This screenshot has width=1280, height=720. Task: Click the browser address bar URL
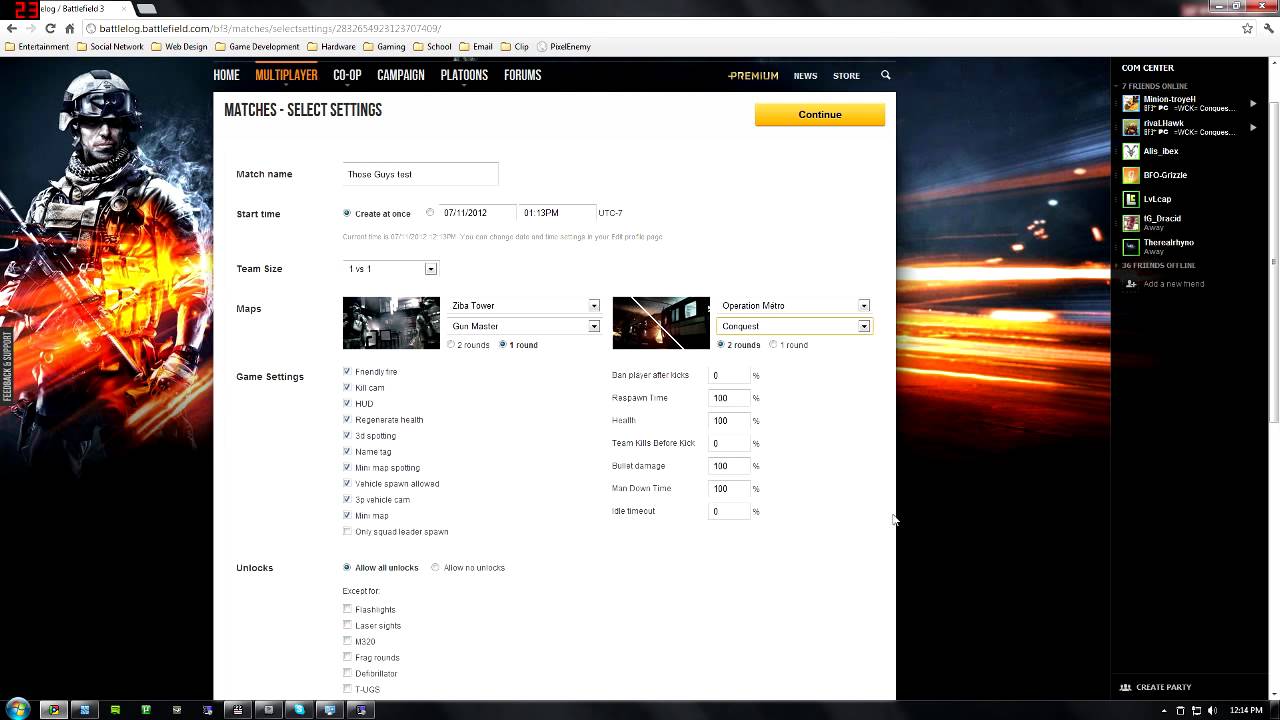point(270,28)
